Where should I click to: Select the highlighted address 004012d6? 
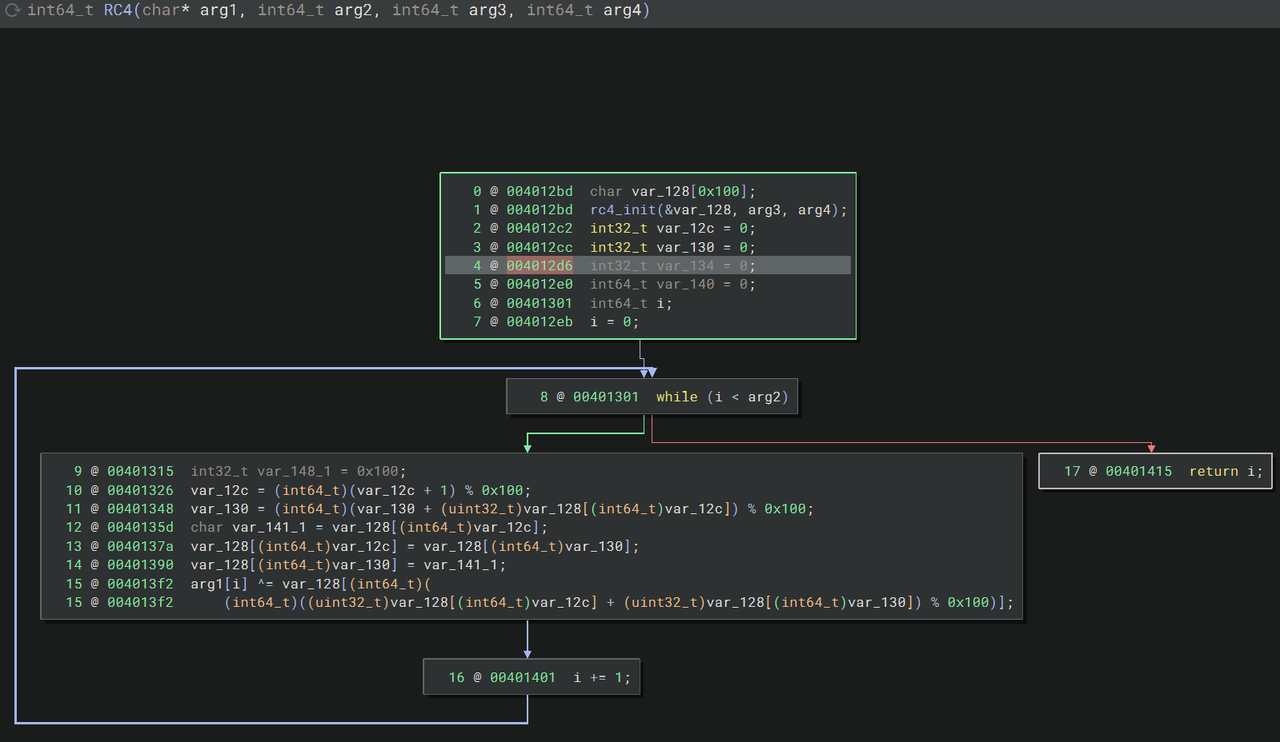[539, 265]
